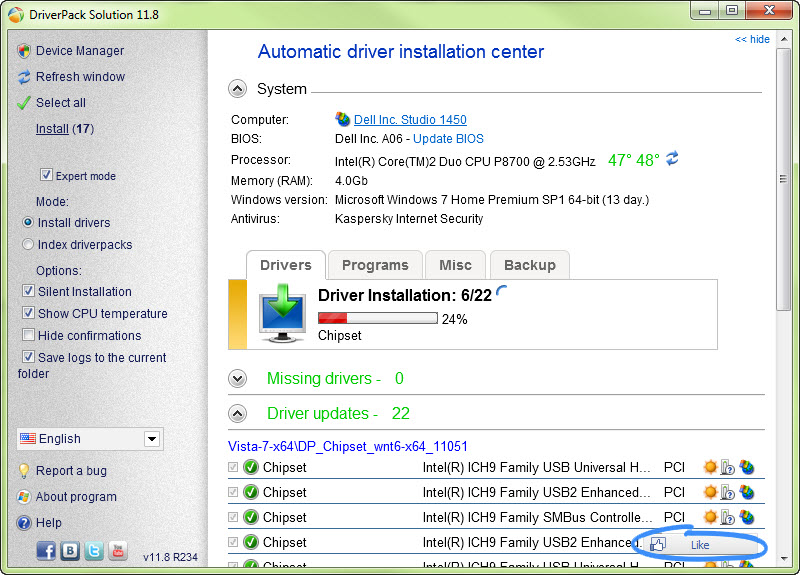800x575 pixels.
Task: Click globe icon on ICH9 USB Universal H... row
Action: pos(747,467)
